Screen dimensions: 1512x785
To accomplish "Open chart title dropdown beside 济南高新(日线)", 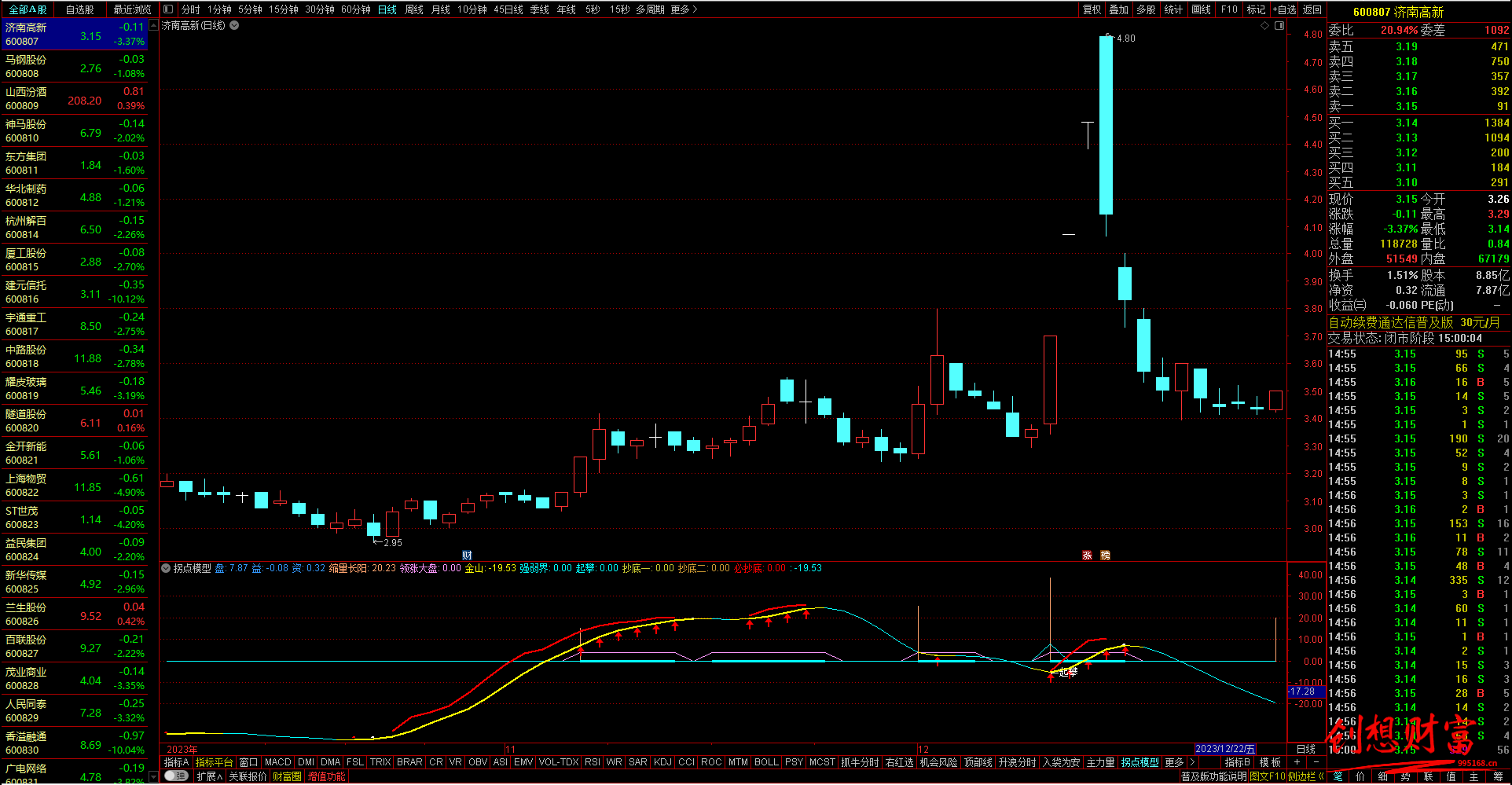I will pyautogui.click(x=234, y=25).
